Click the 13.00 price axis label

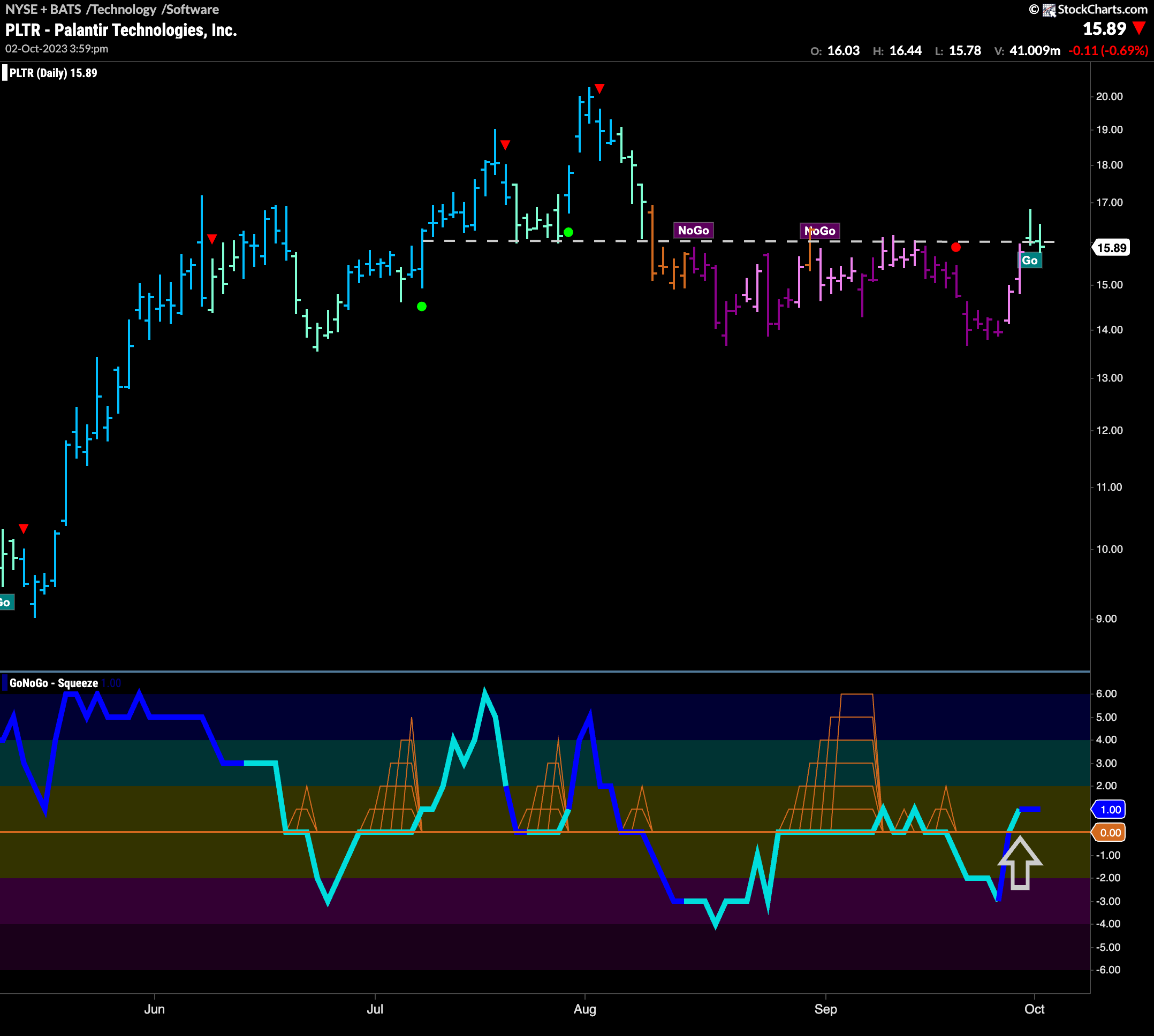pyautogui.click(x=1109, y=378)
